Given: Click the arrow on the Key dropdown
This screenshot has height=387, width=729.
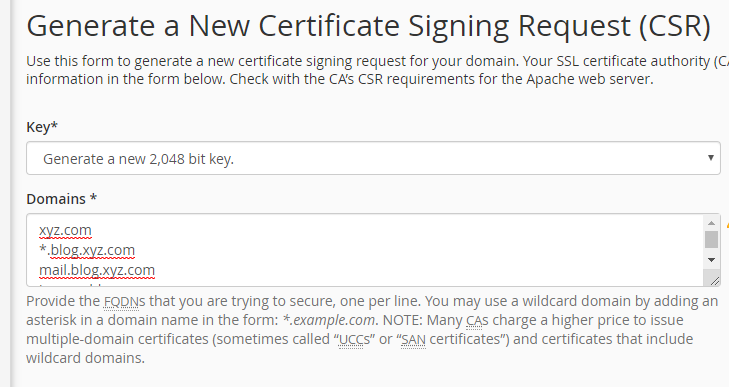Looking at the screenshot, I should 710,158.
